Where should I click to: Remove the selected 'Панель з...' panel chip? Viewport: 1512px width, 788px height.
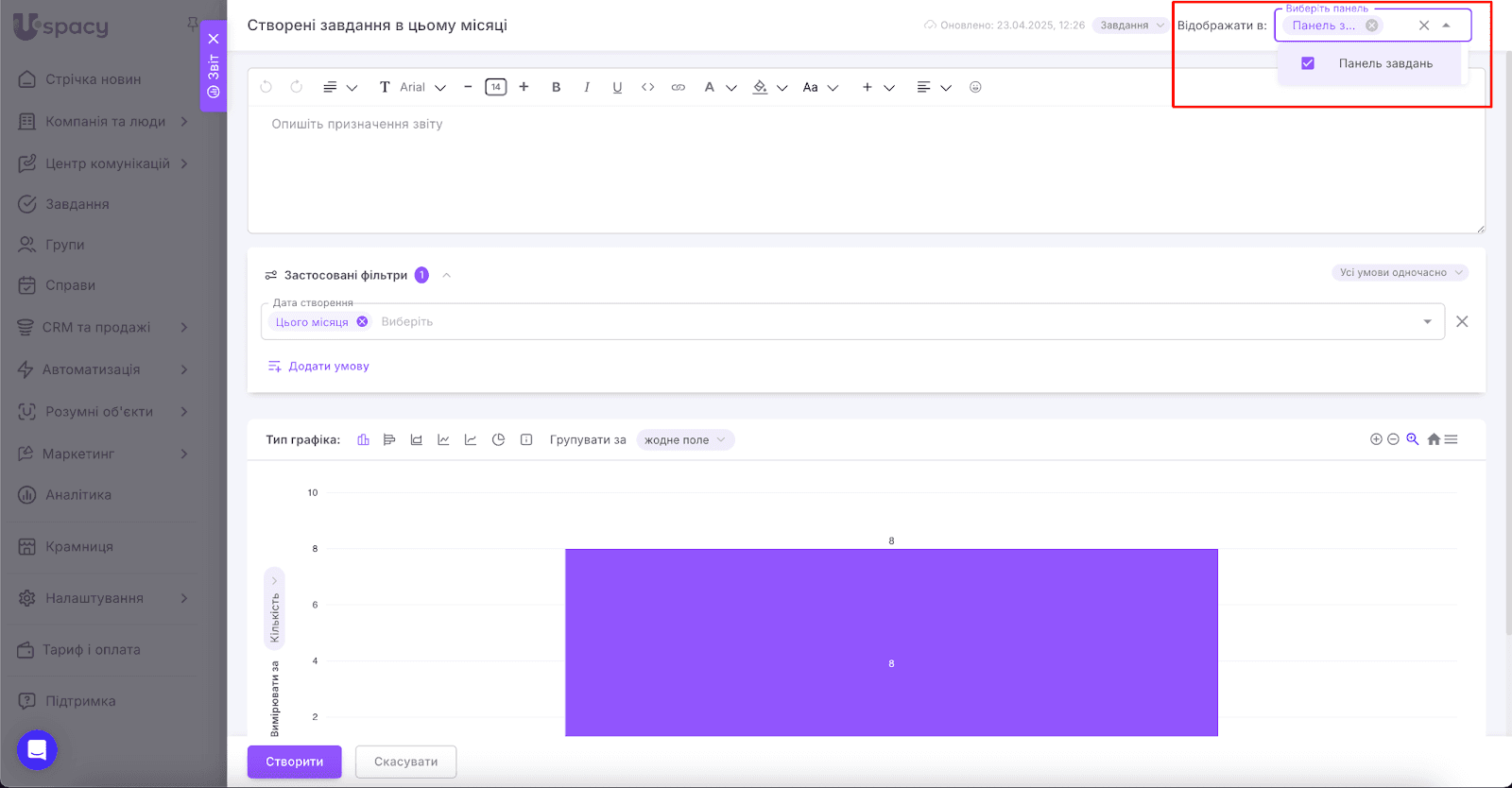[x=1371, y=26]
